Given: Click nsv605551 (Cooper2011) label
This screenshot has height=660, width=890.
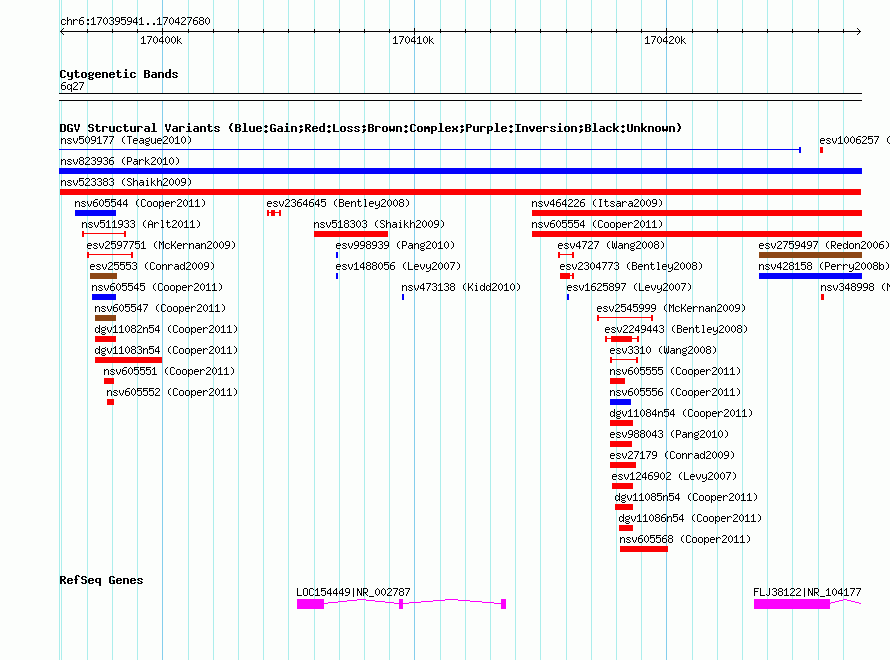Looking at the screenshot, I should 169,371.
